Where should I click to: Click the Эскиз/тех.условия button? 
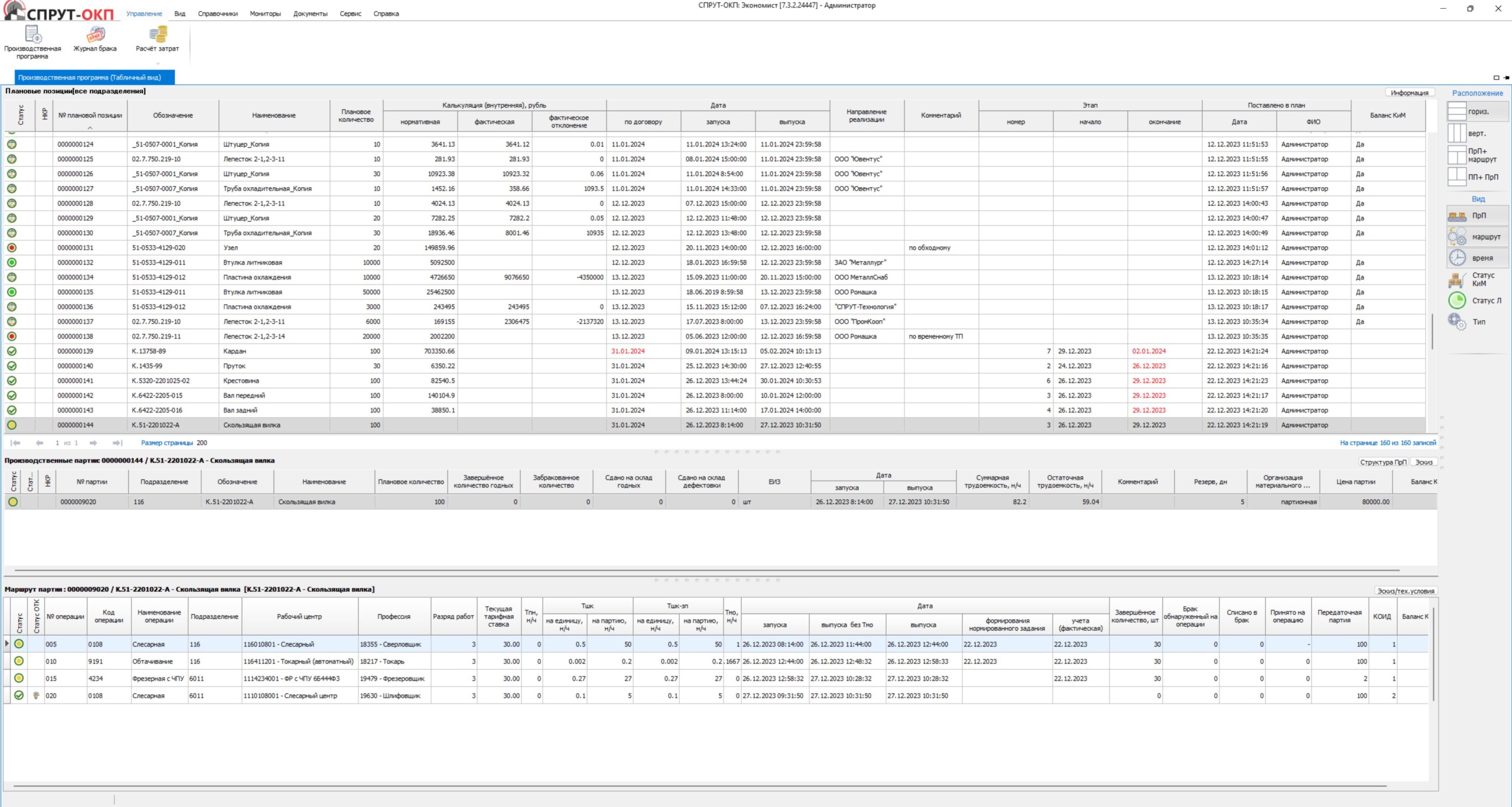tap(1405, 591)
